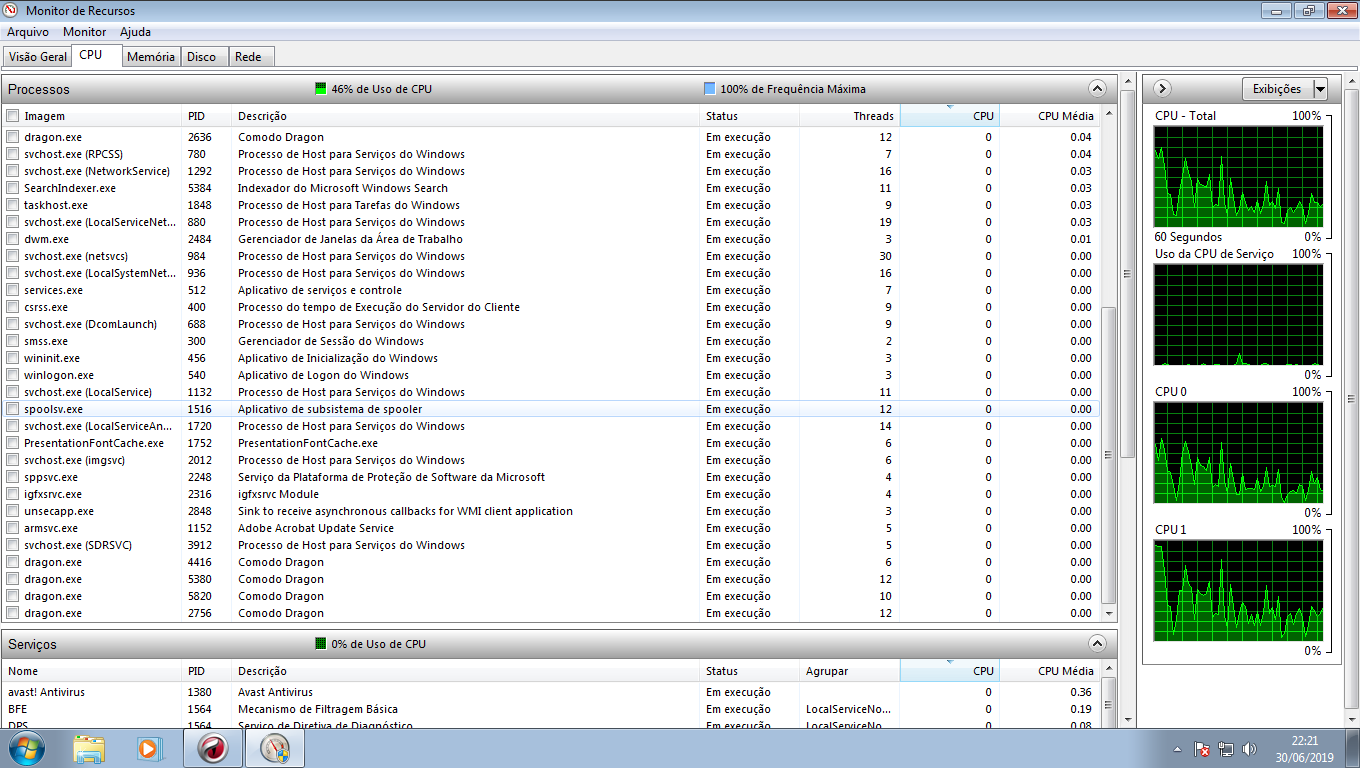Viewport: 1360px width, 768px height.
Task: Check the winlogon.exe checkbox
Action: (12, 375)
